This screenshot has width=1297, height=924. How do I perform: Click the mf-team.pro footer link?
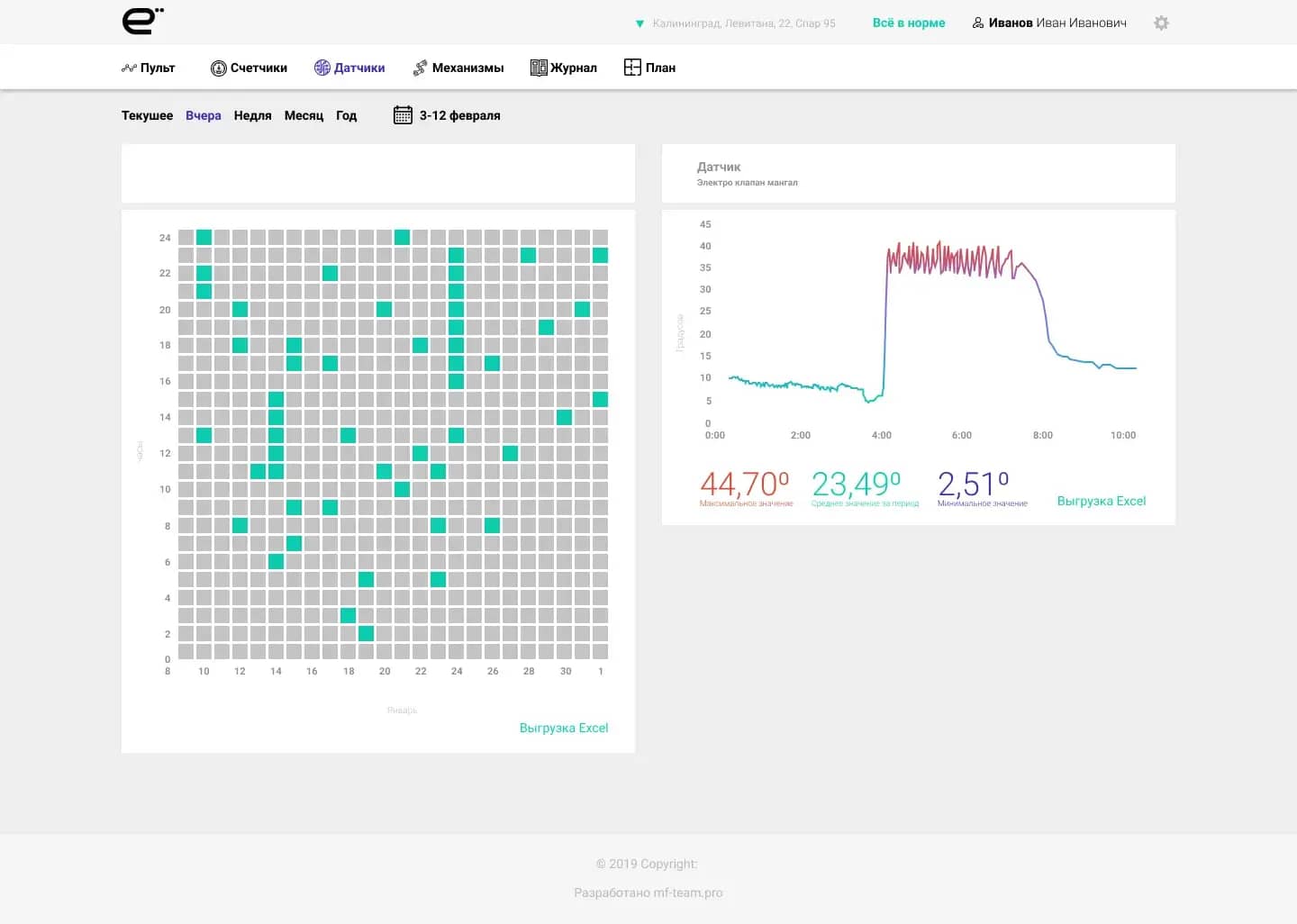click(x=687, y=892)
